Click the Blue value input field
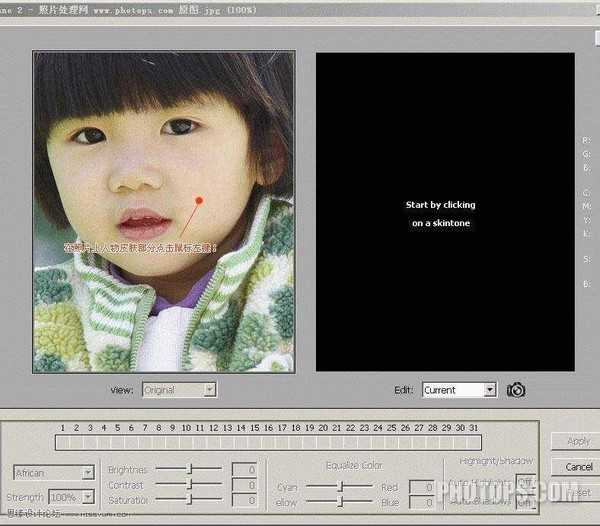Image resolution: width=600 pixels, height=526 pixels. [421, 502]
